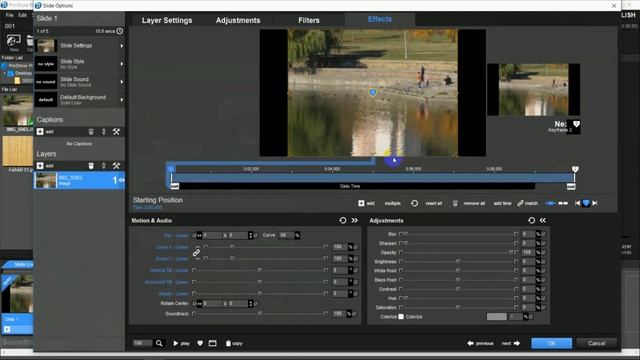Image resolution: width=640 pixels, height=360 pixels.
Task: Click the Soundtrack volume slider handle
Action: coord(260,313)
